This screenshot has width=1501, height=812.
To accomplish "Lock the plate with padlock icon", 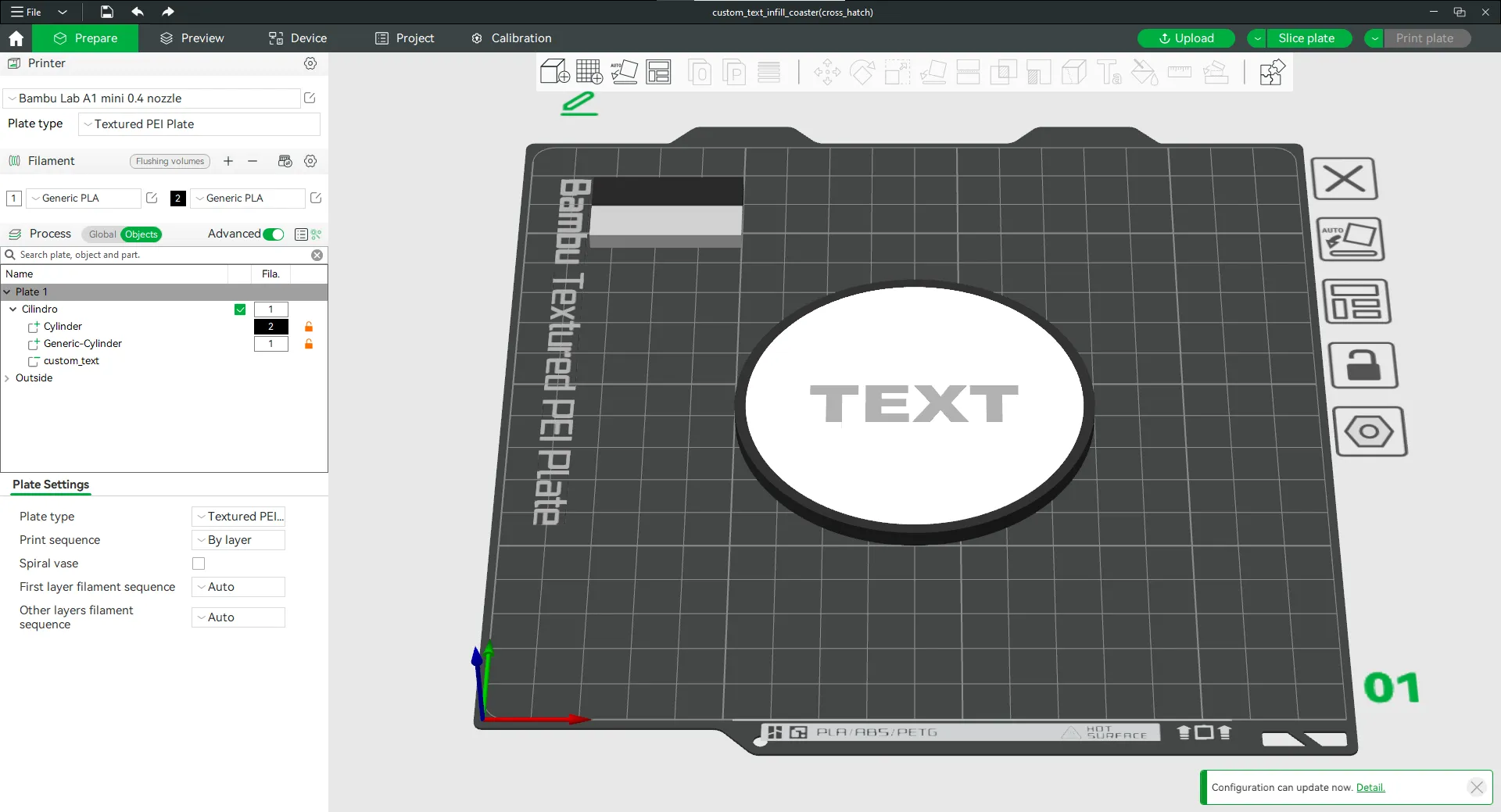I will pos(1363,365).
